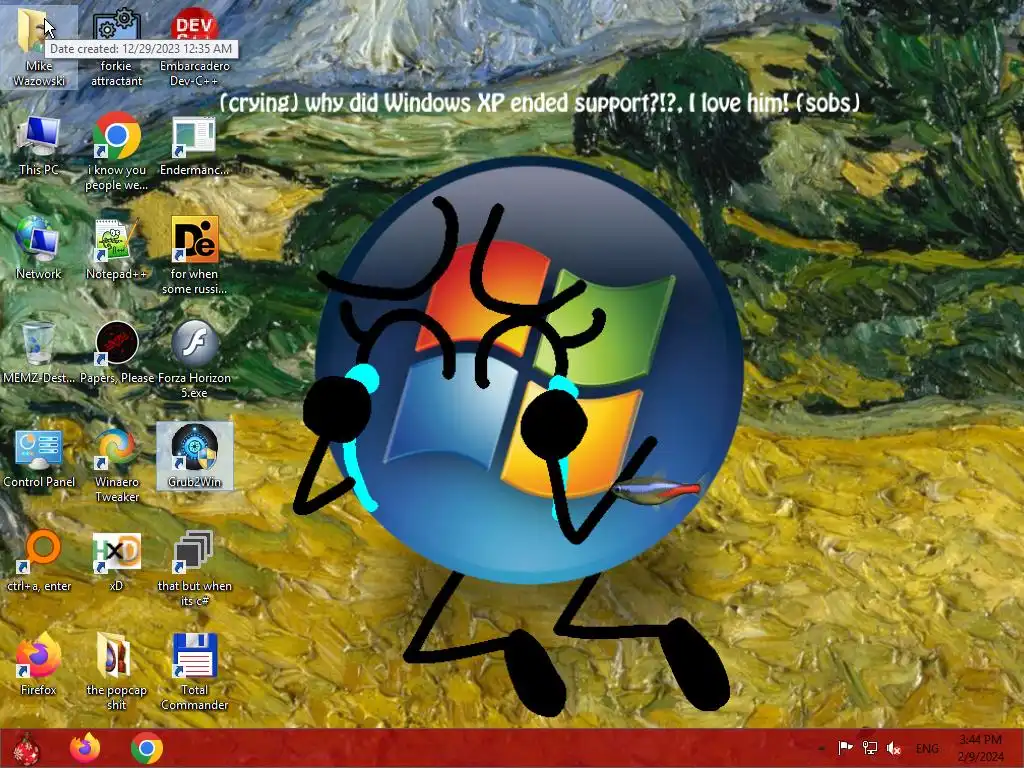Launch Papers, Please shortcut

pos(116,351)
